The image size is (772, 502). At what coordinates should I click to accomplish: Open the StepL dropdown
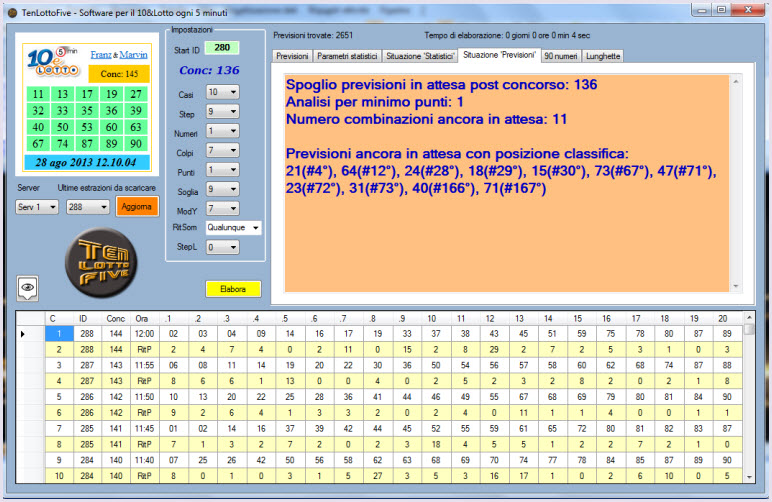pos(223,247)
